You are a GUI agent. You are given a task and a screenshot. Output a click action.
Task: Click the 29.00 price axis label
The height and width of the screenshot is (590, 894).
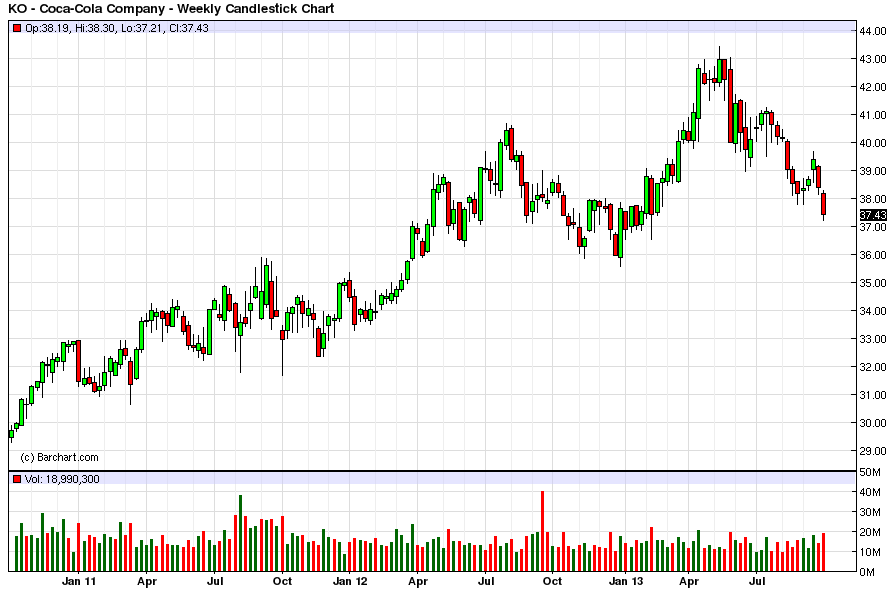pyautogui.click(x=873, y=451)
